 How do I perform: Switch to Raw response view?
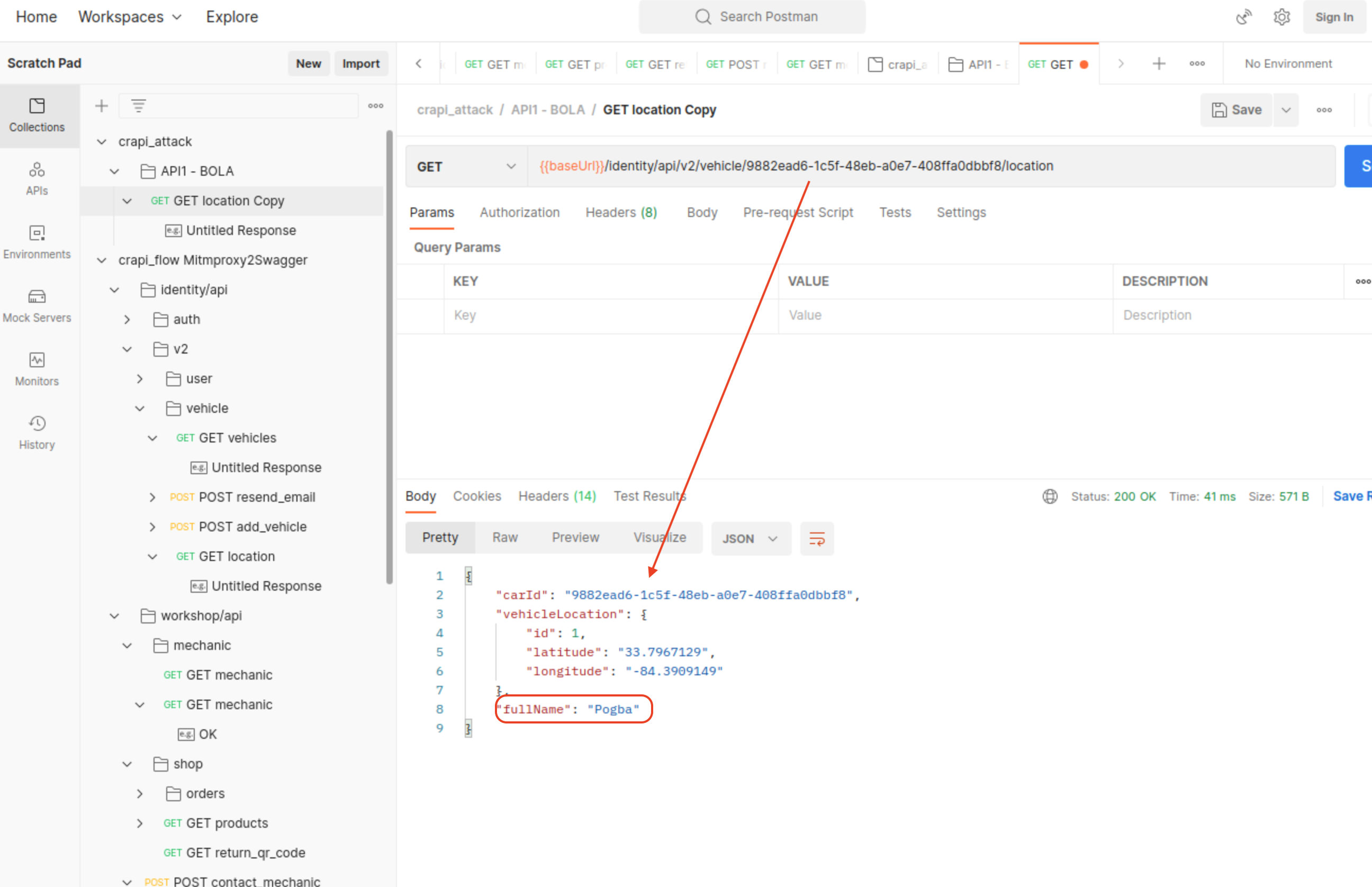(504, 537)
